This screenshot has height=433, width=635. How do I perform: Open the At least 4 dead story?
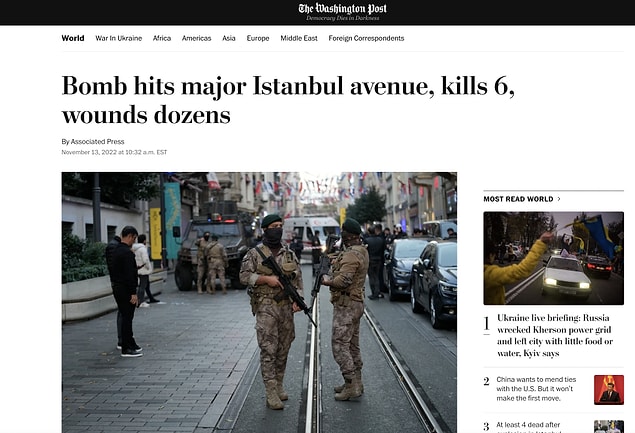[x=528, y=427]
